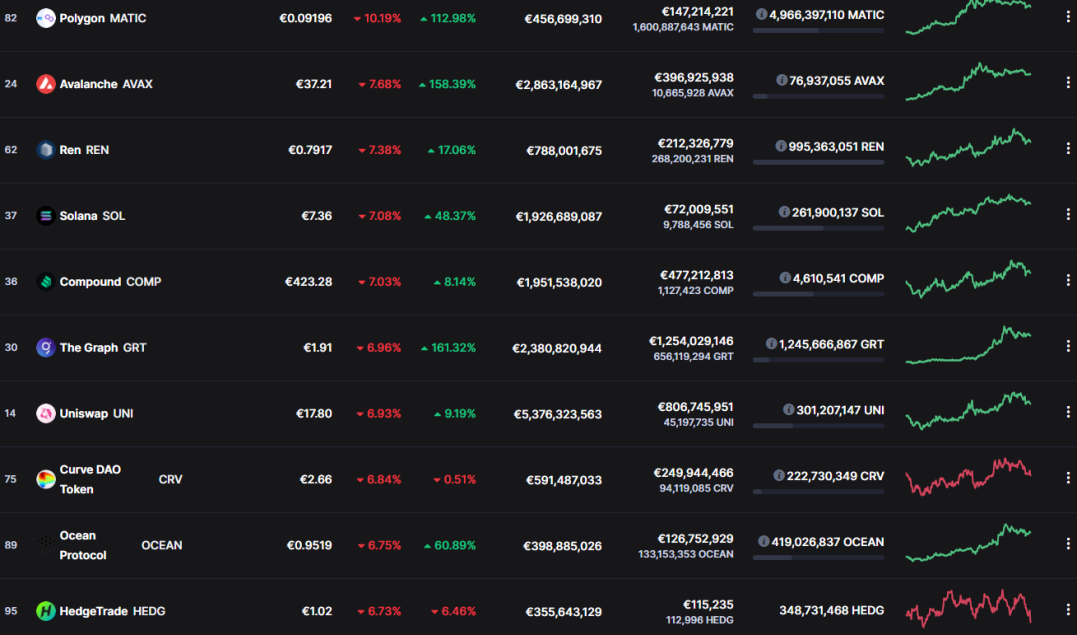This screenshot has width=1077, height=635.
Task: Open supply info icon next to GRT supply
Action: (x=771, y=344)
